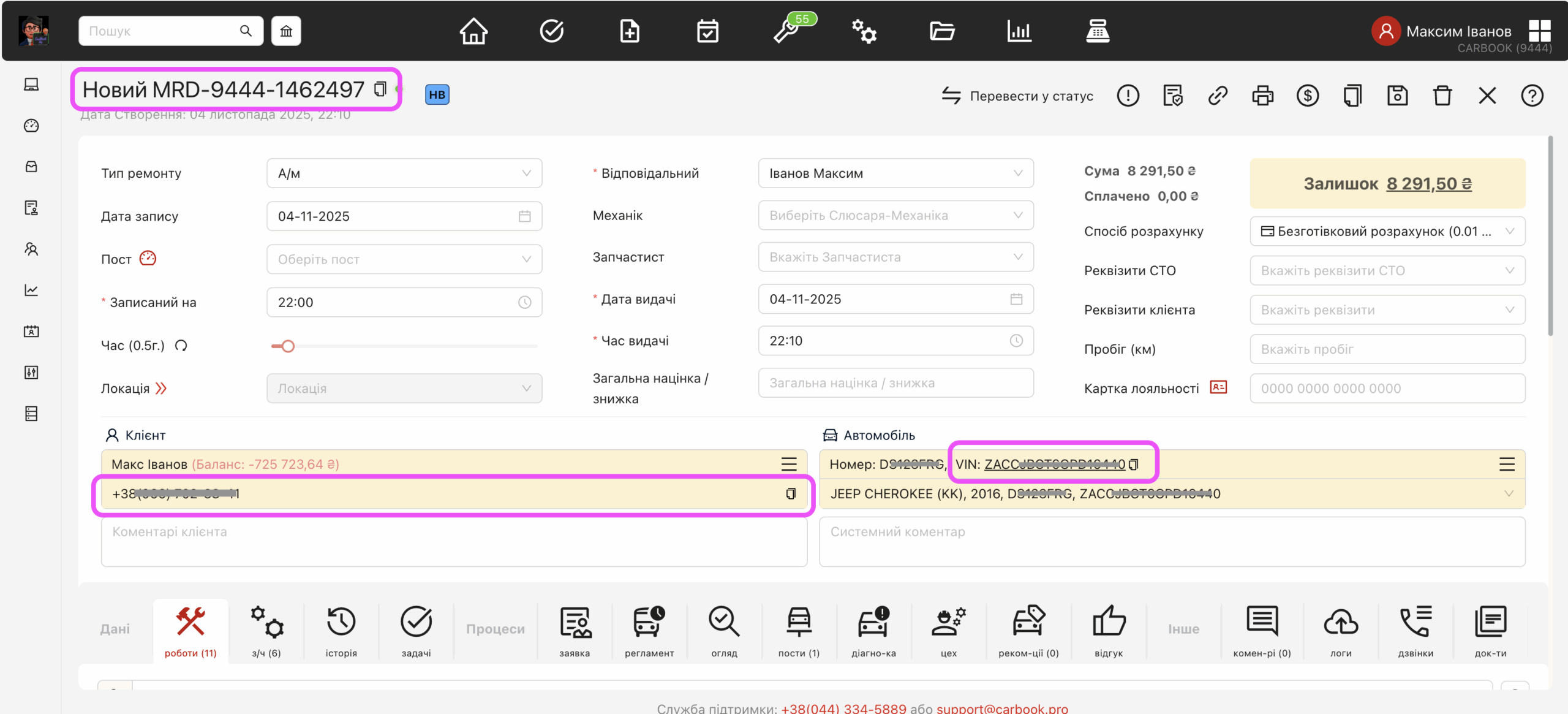Copy the VIN code
Image resolution: width=1568 pixels, height=714 pixels.
(x=1134, y=465)
